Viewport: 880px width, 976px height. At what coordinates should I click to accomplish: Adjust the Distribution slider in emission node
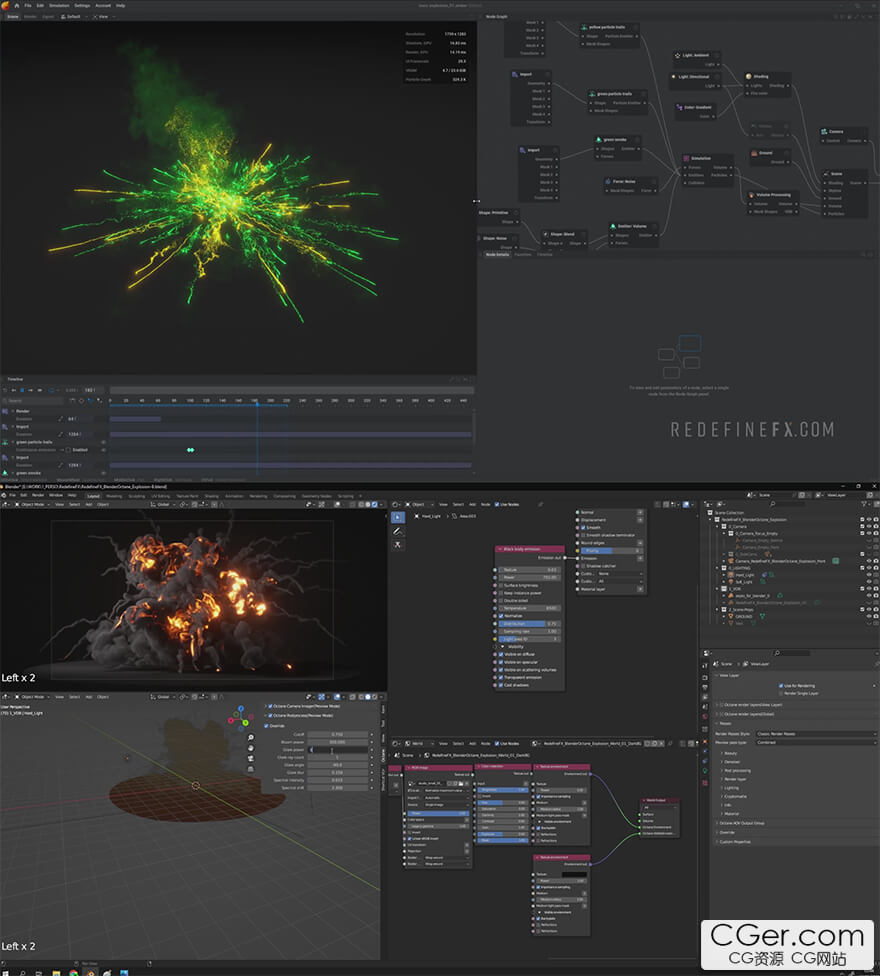(530, 624)
